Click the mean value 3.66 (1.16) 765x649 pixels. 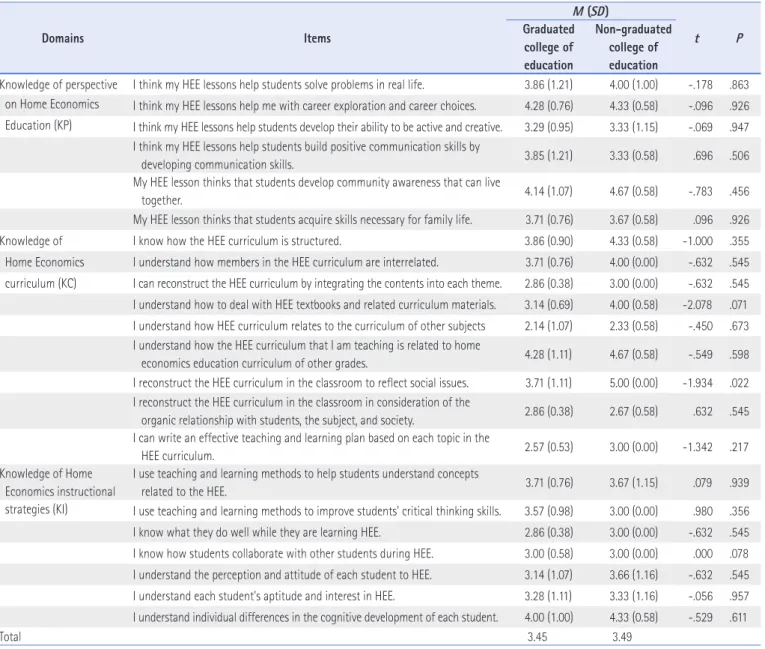(x=633, y=575)
